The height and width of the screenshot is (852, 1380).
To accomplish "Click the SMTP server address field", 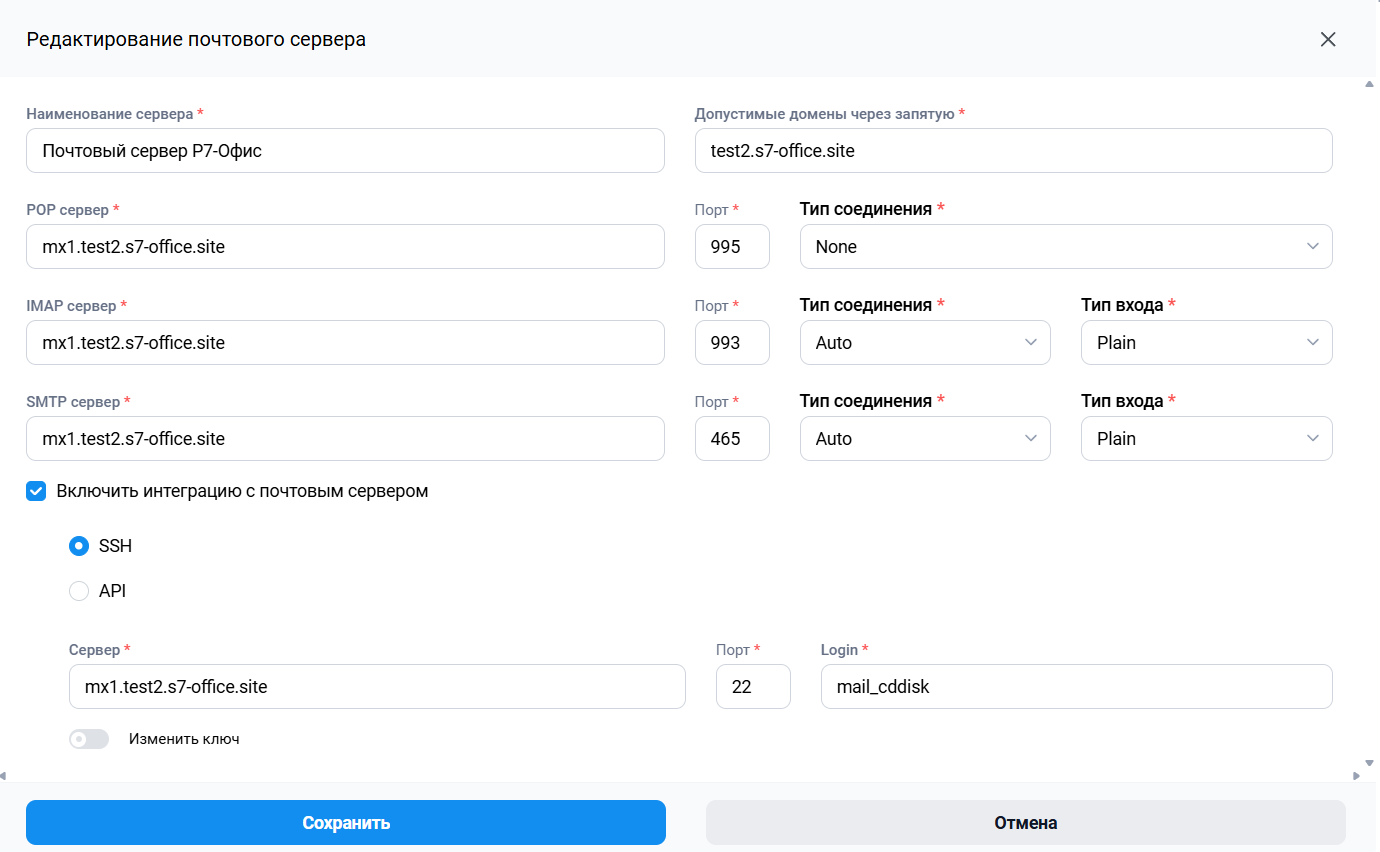I will [345, 439].
